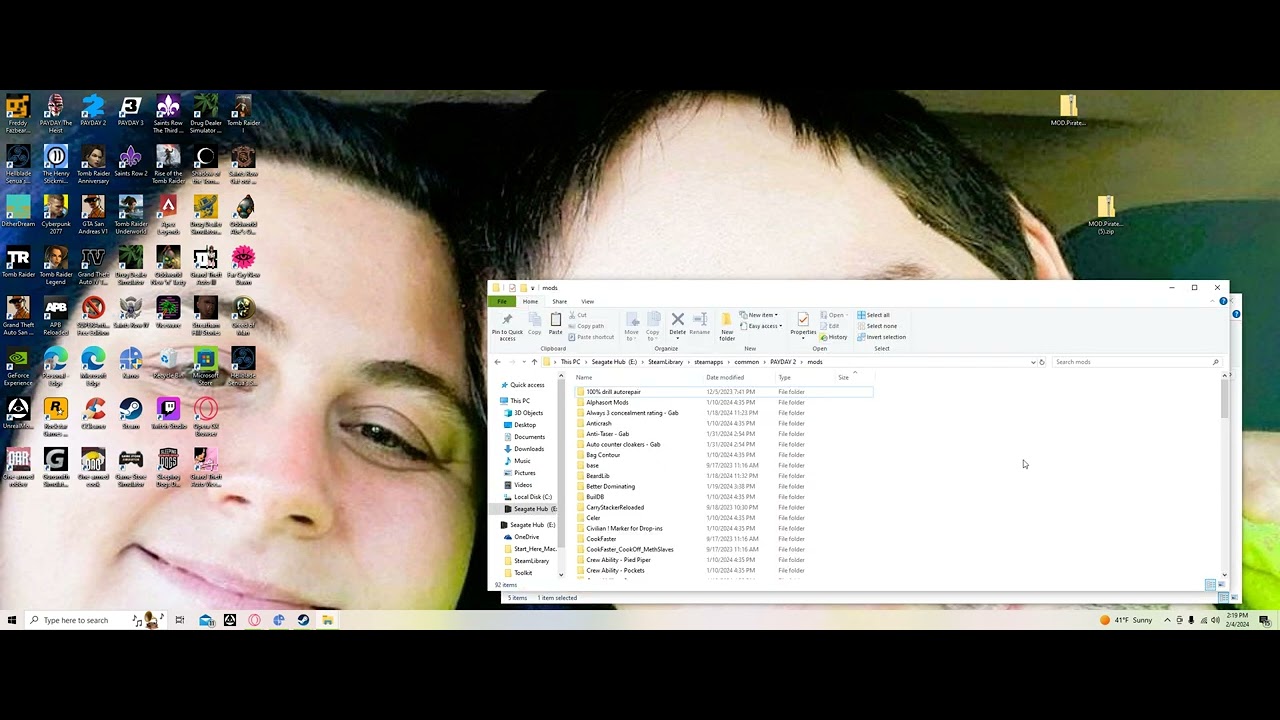Image resolution: width=1280 pixels, height=720 pixels.
Task: Open the Easy access dropdown
Action: [761, 326]
